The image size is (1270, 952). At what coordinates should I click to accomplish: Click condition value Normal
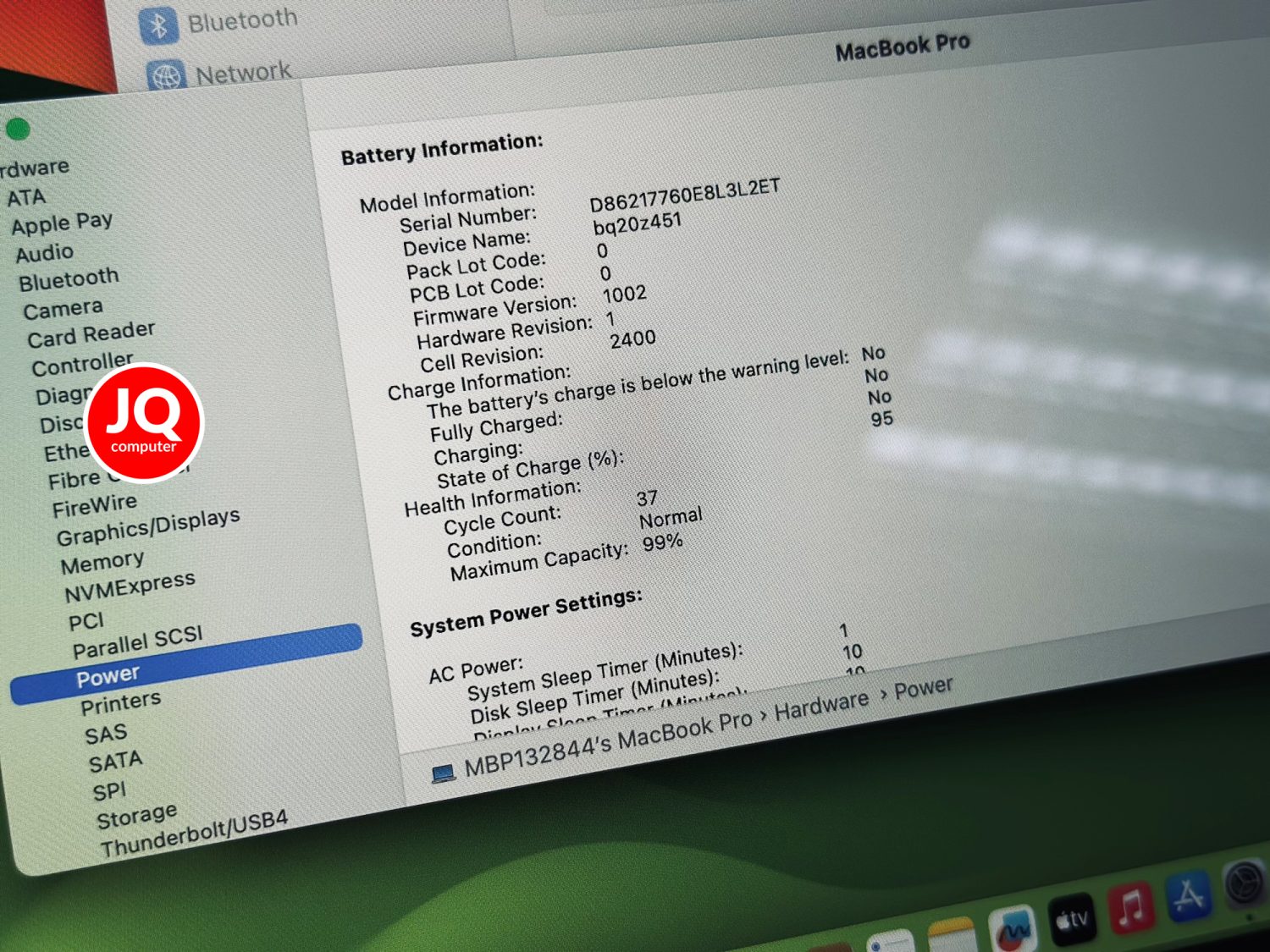[x=671, y=517]
